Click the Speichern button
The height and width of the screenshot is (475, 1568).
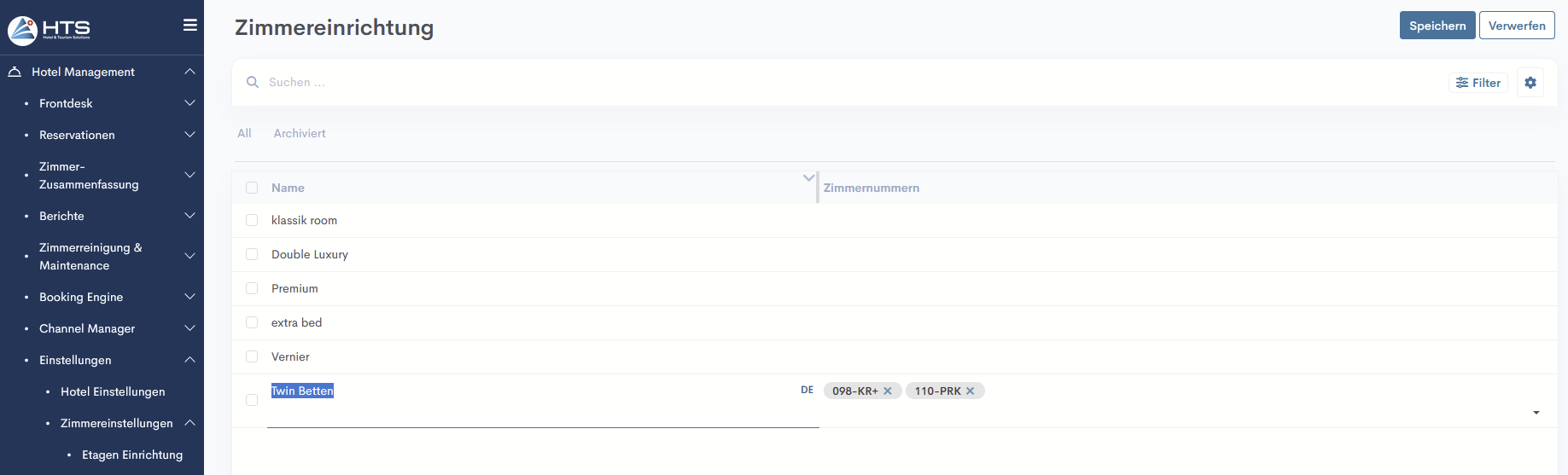1437,26
